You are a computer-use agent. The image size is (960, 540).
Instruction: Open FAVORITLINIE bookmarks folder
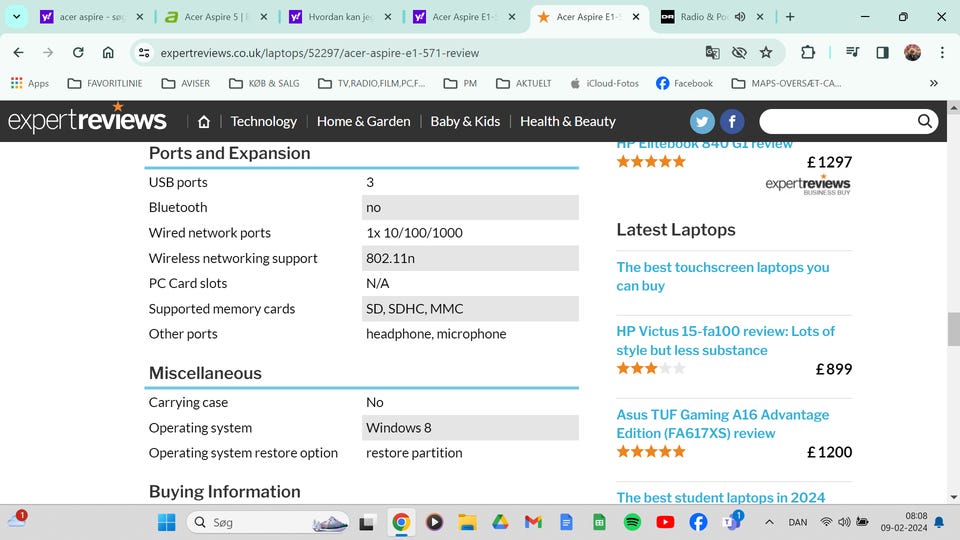tap(105, 83)
